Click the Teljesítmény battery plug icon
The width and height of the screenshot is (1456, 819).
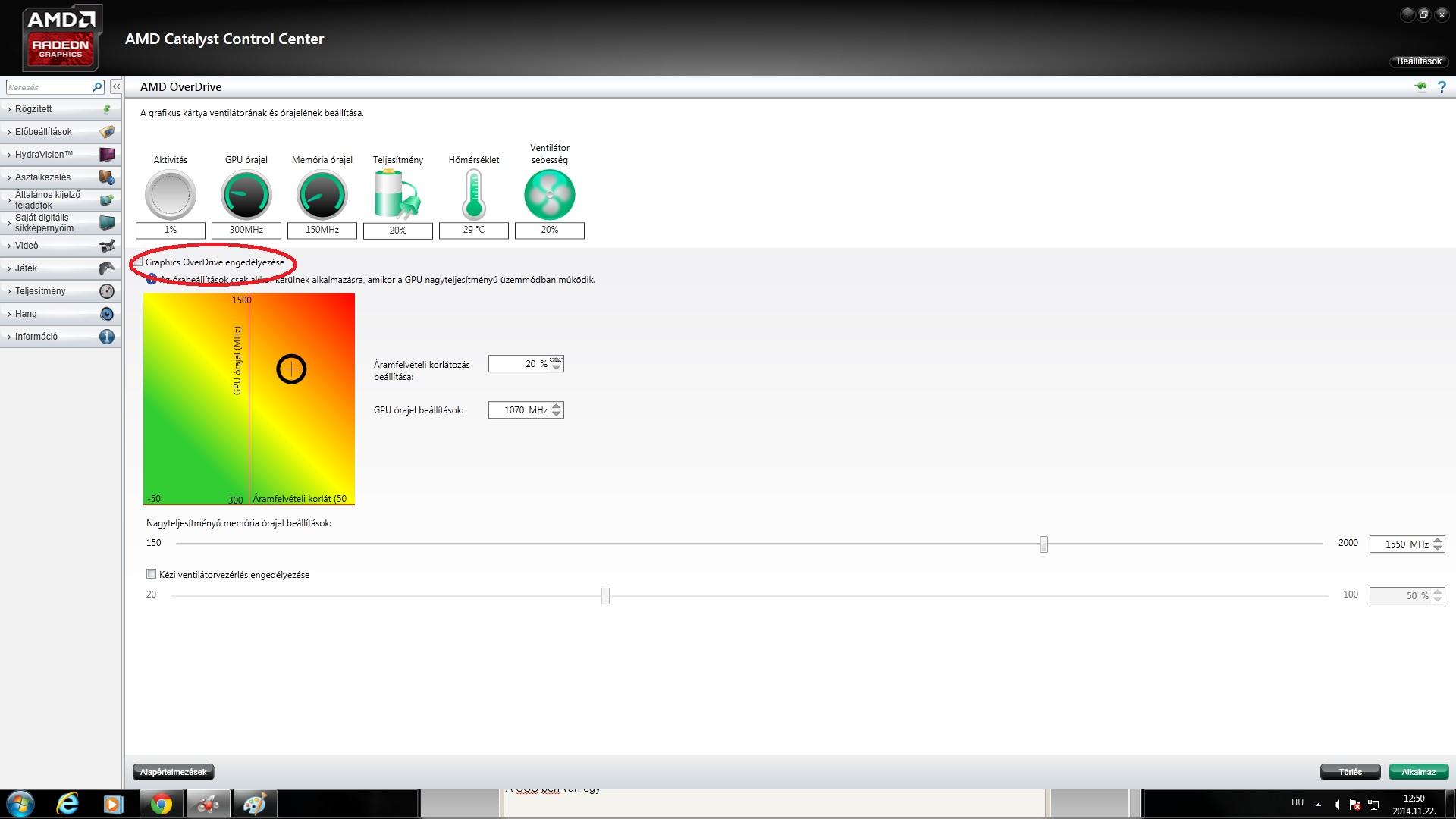pos(397,195)
